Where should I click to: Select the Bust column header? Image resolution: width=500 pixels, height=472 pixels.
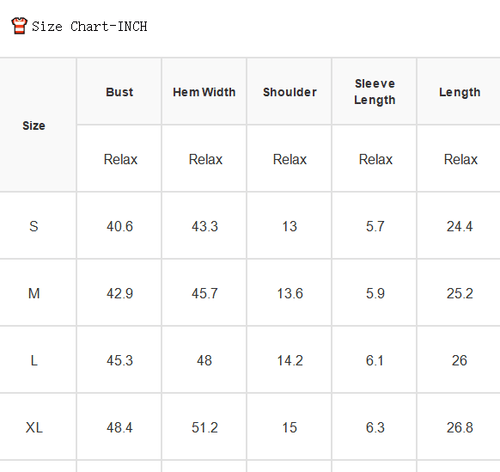[119, 92]
